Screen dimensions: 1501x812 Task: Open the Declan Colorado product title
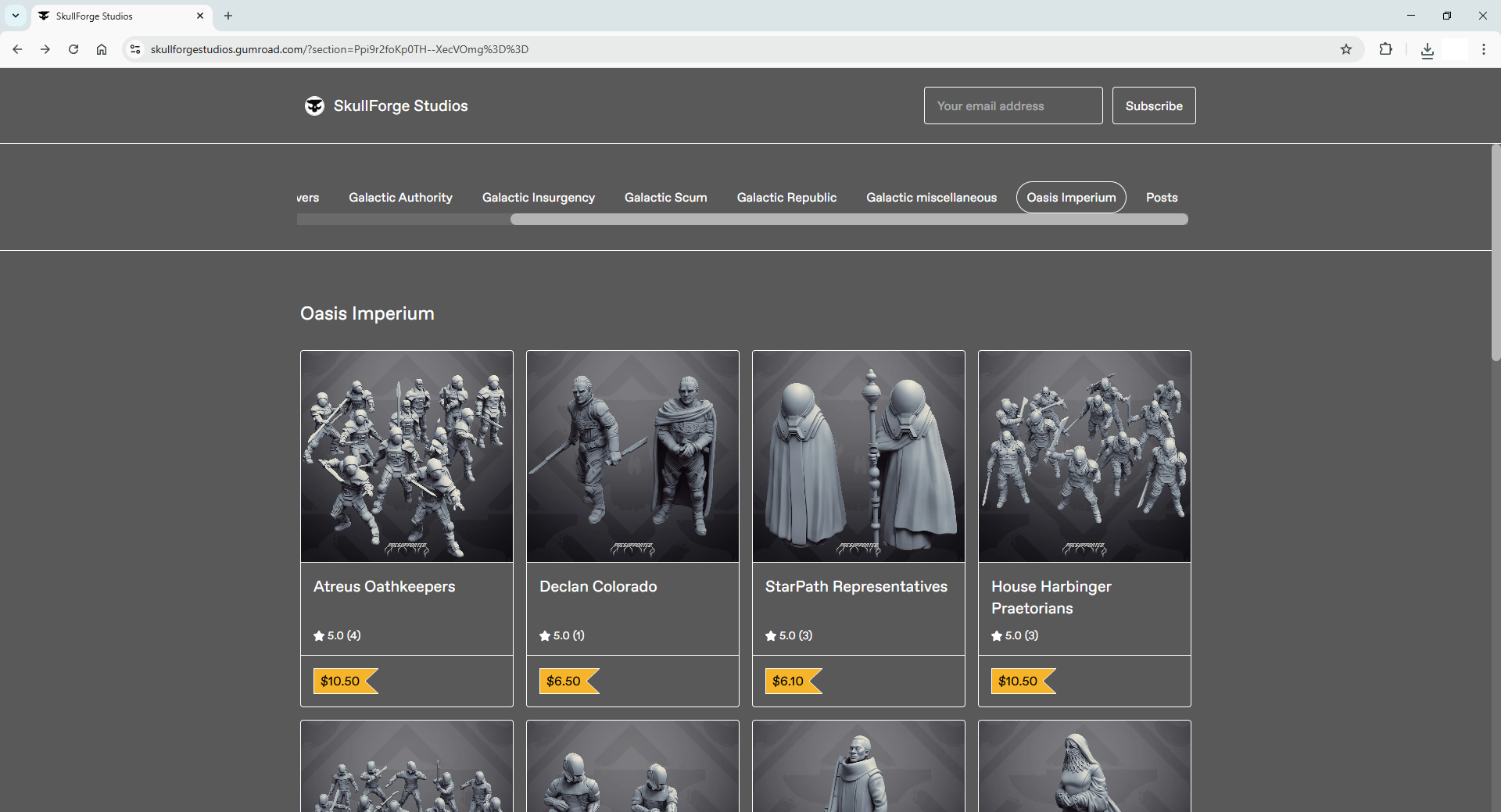point(598,586)
